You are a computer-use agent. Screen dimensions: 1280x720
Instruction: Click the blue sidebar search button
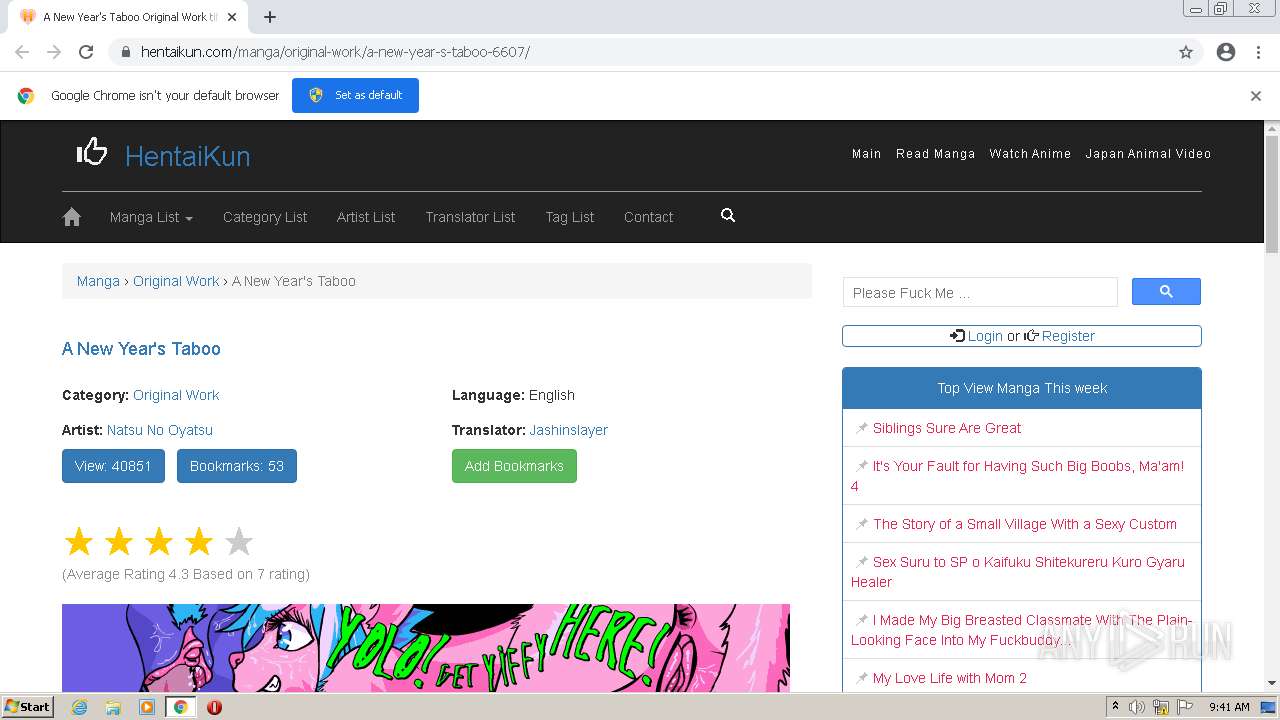coord(1166,291)
